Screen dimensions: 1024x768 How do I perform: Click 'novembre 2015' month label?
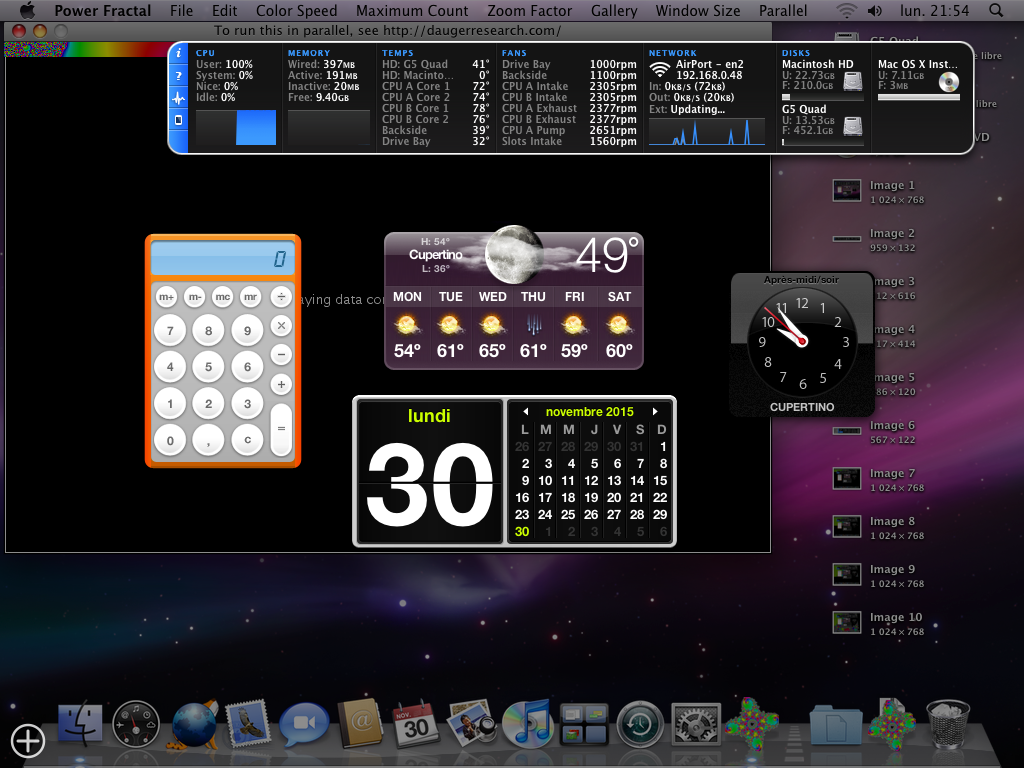tap(590, 412)
